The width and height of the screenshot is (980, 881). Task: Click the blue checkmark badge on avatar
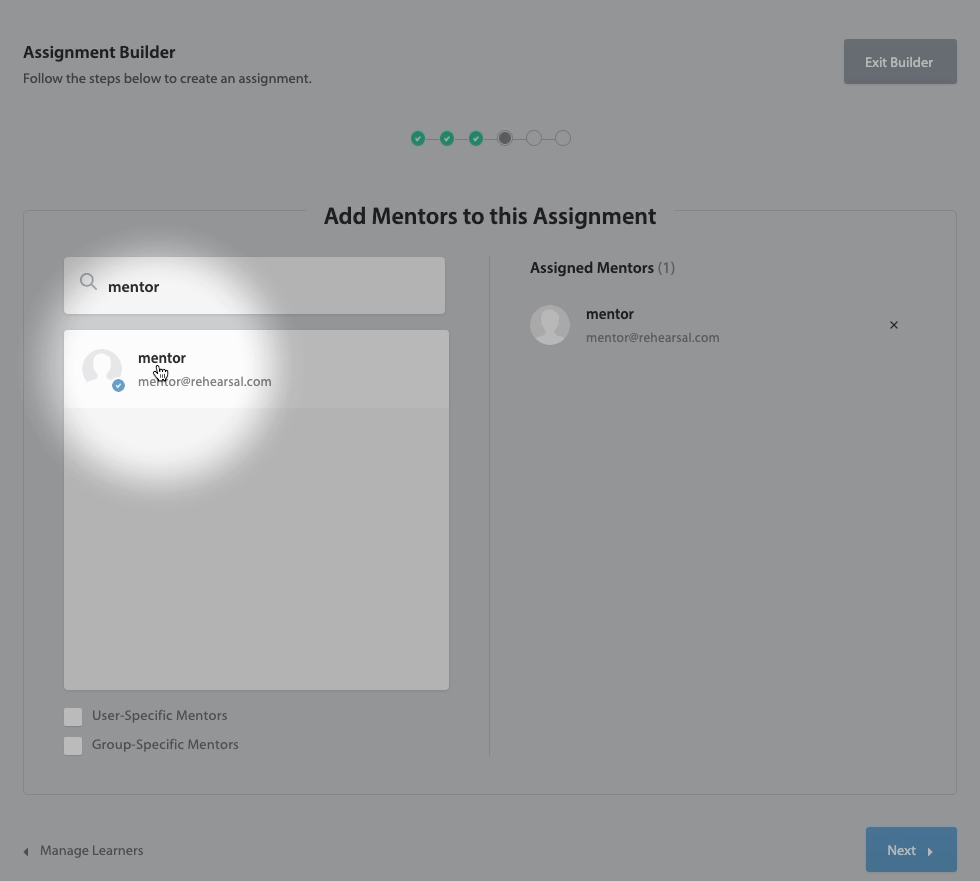[x=118, y=385]
